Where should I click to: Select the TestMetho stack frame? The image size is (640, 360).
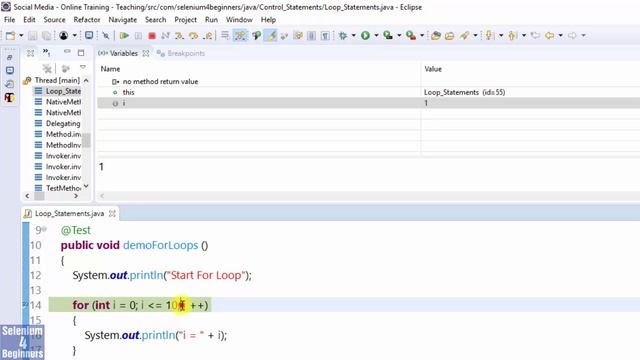[x=58, y=188]
